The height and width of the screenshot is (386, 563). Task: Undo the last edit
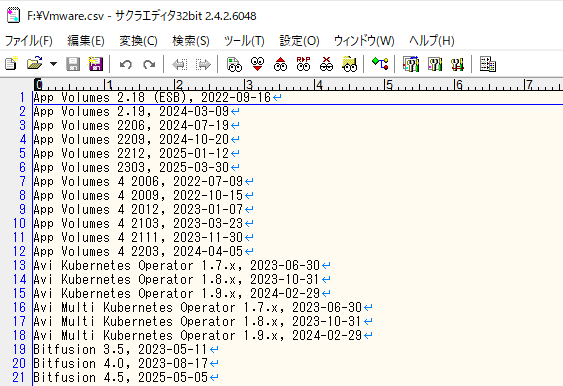126,65
